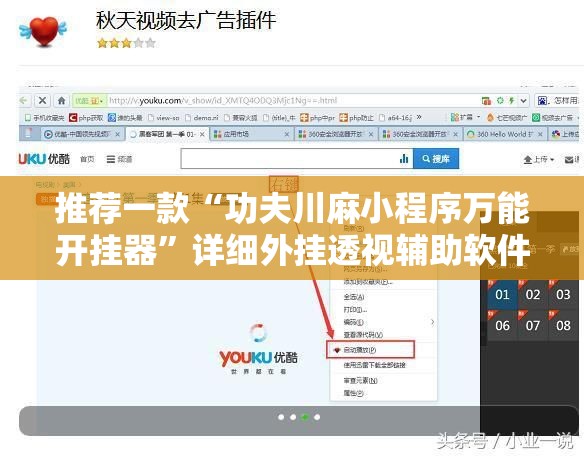Image resolution: width=584 pixels, height=456 pixels.
Task: Open the php中pr bookmark
Action: 317,118
